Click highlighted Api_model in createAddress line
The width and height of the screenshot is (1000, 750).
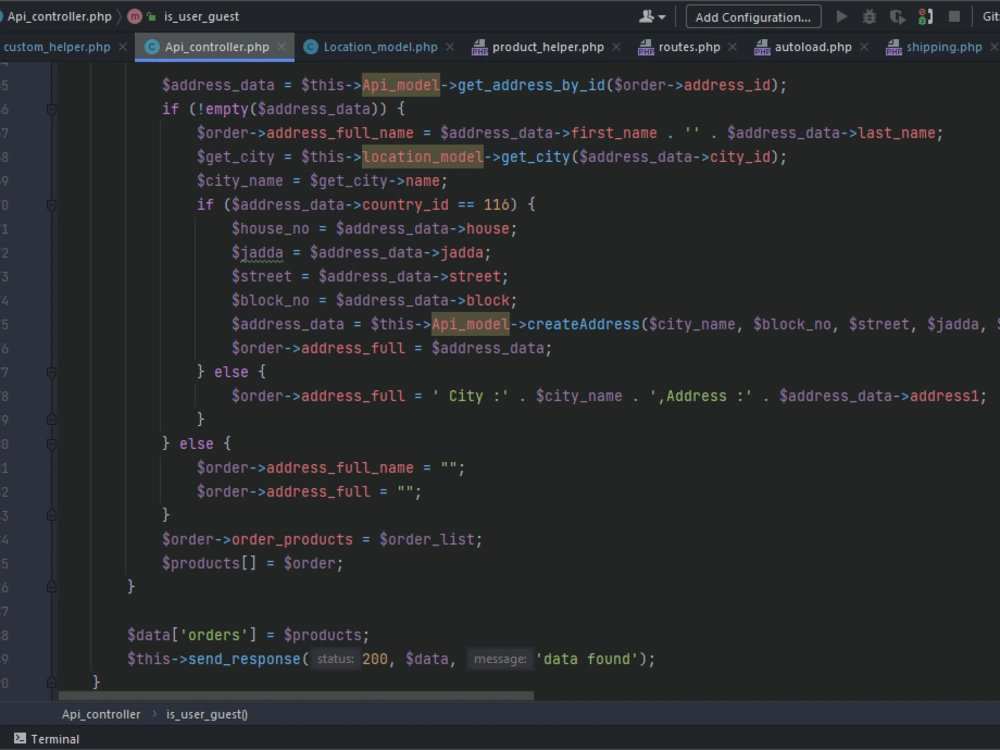(x=470, y=324)
